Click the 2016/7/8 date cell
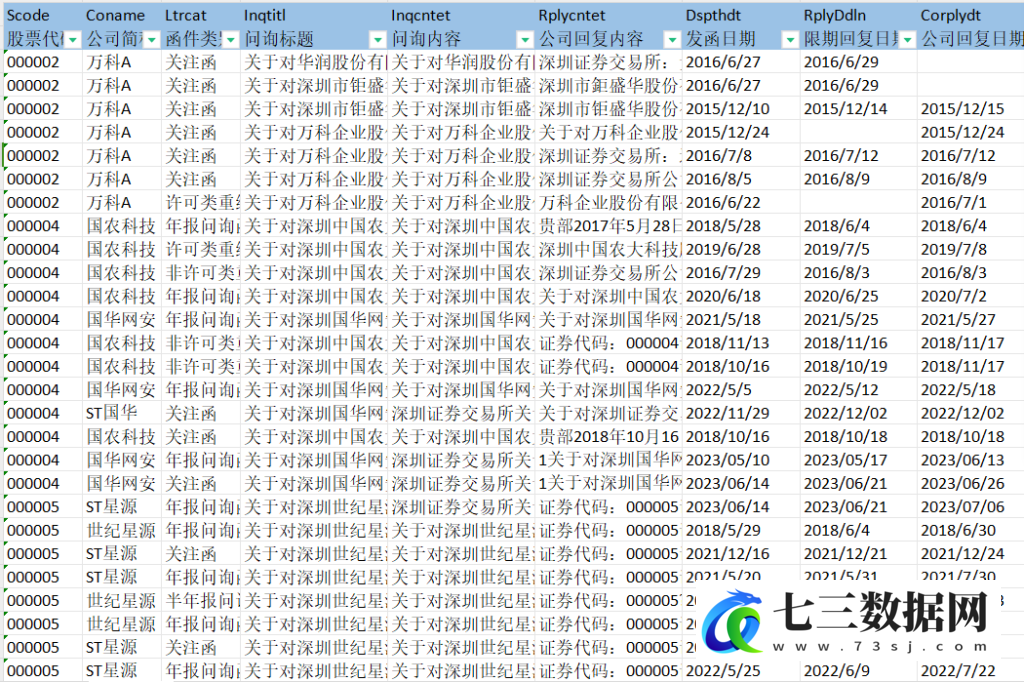 pos(741,156)
